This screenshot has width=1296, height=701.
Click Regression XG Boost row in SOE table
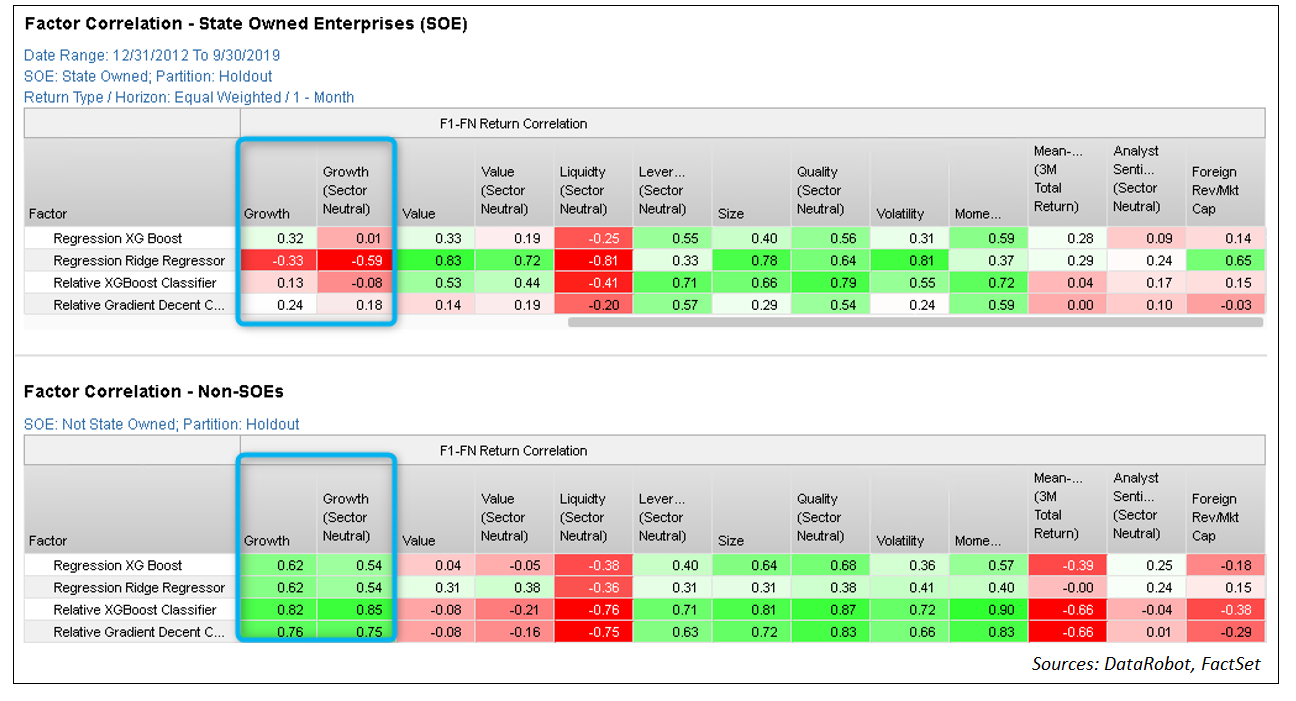pyautogui.click(x=118, y=239)
